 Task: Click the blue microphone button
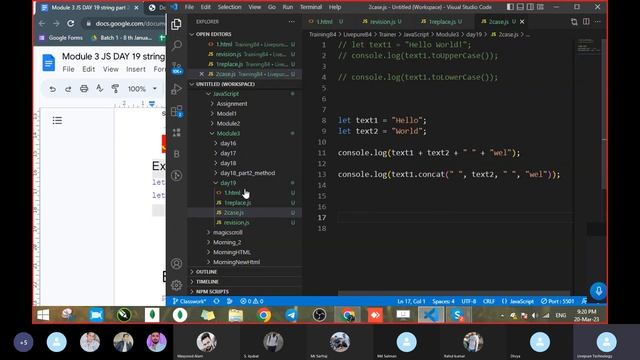598,291
